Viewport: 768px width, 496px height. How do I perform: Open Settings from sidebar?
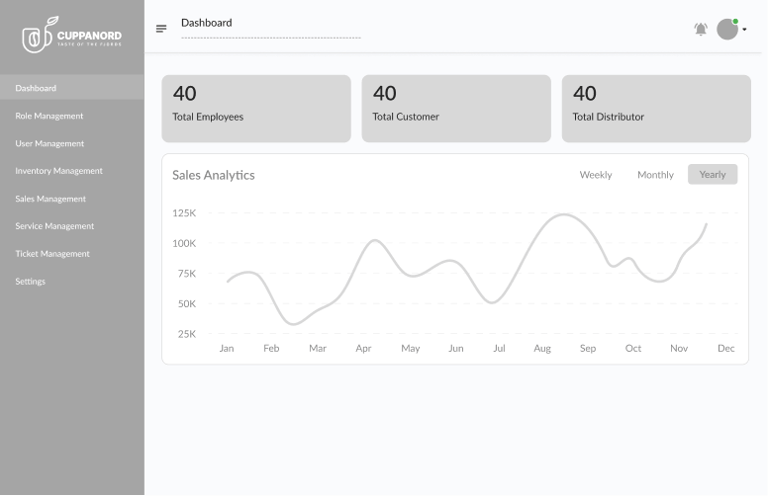click(x=30, y=282)
